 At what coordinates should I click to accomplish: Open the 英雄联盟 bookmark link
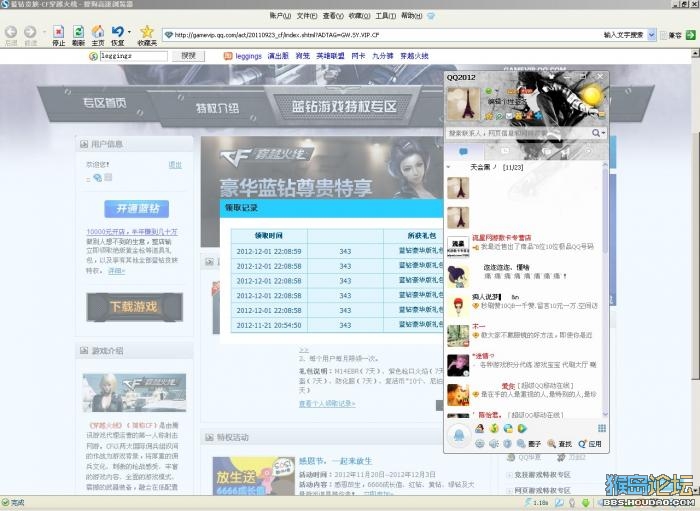coord(330,56)
